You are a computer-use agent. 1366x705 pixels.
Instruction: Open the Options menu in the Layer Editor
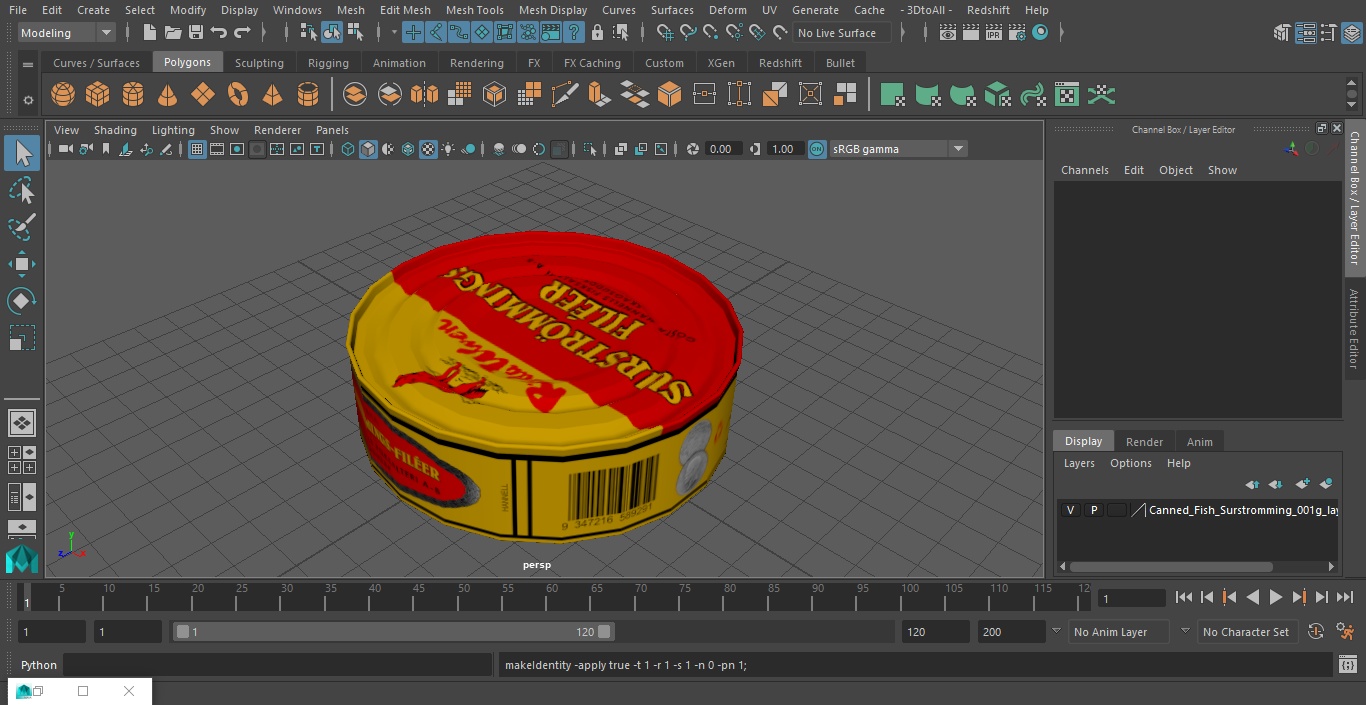pyautogui.click(x=1130, y=463)
